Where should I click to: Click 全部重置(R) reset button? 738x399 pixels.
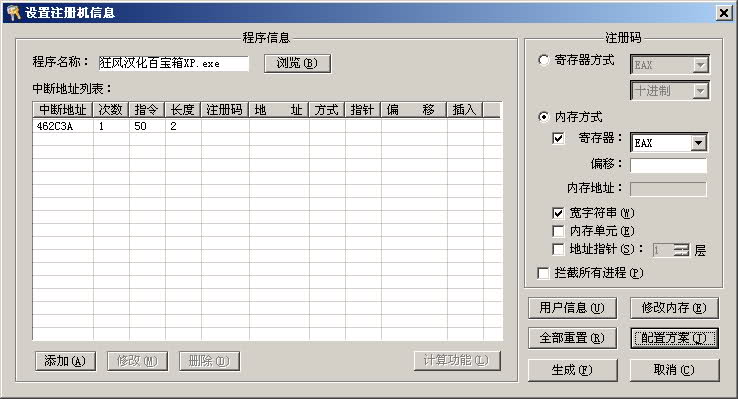[x=572, y=338]
